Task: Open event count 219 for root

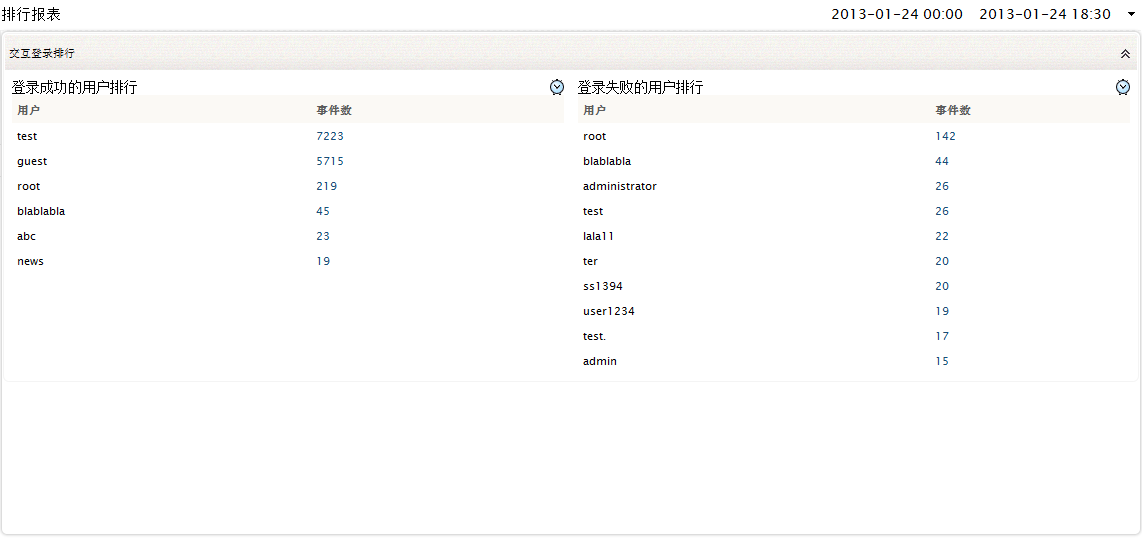Action: pos(326,186)
